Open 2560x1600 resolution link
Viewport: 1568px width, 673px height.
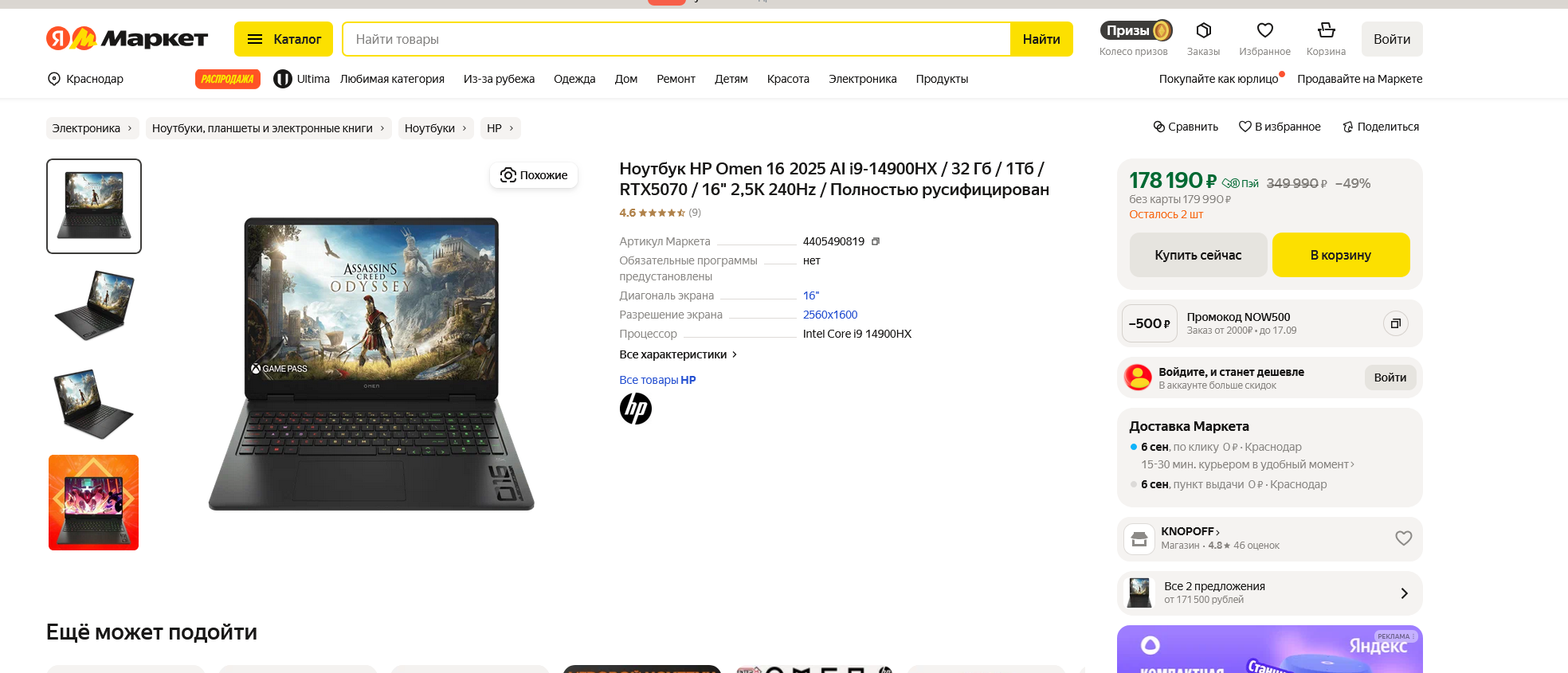pyautogui.click(x=830, y=315)
